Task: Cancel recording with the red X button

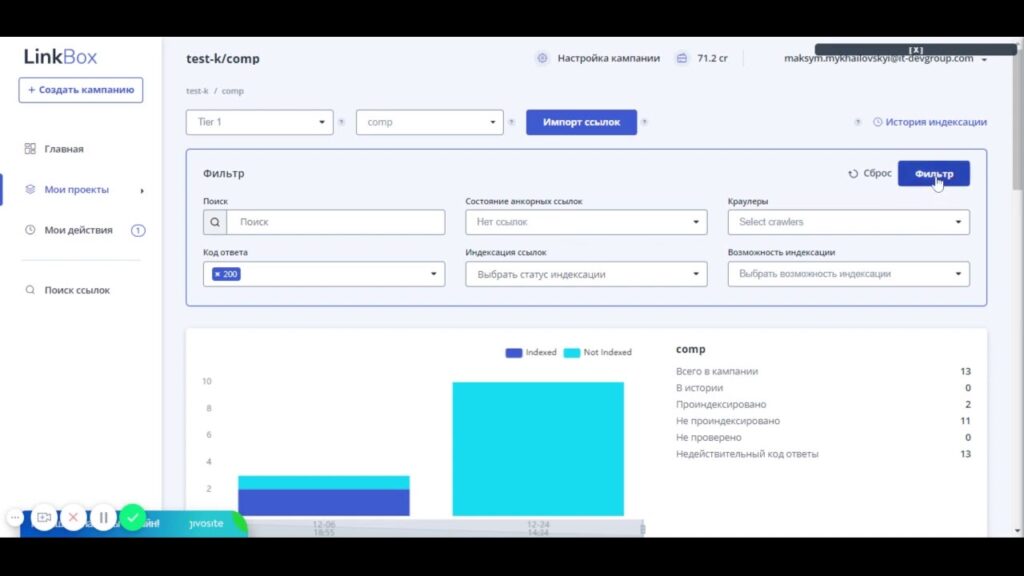Action: point(73,518)
